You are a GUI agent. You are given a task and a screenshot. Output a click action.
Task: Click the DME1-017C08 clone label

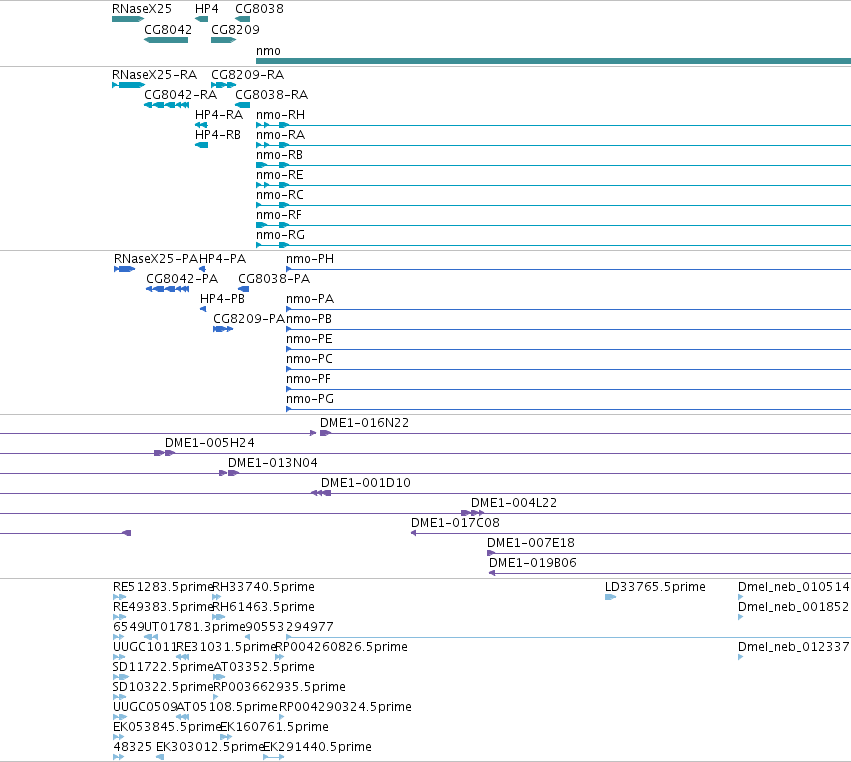click(x=455, y=523)
